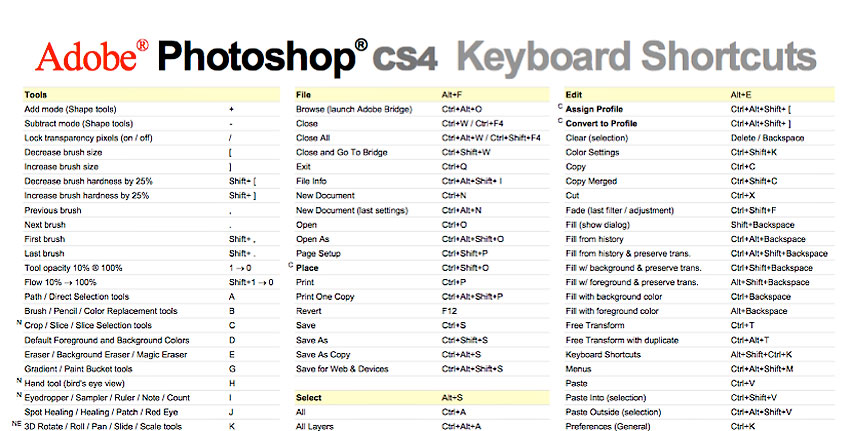Click the 'Place' entry in File
Viewport: 850px width, 431px height.
tap(307, 268)
